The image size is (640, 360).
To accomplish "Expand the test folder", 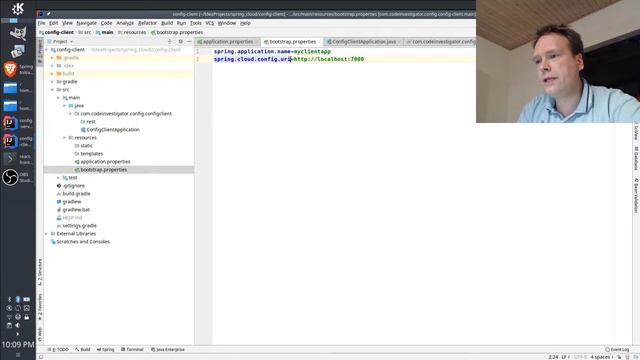I will pyautogui.click(x=58, y=178).
